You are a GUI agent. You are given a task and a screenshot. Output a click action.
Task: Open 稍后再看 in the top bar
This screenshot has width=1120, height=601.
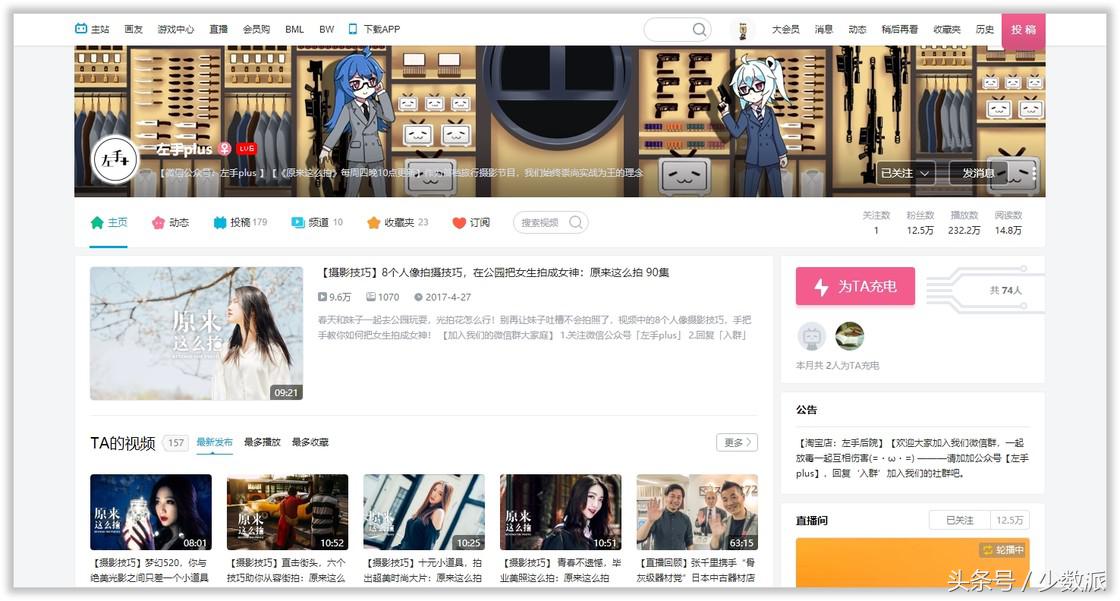point(900,29)
